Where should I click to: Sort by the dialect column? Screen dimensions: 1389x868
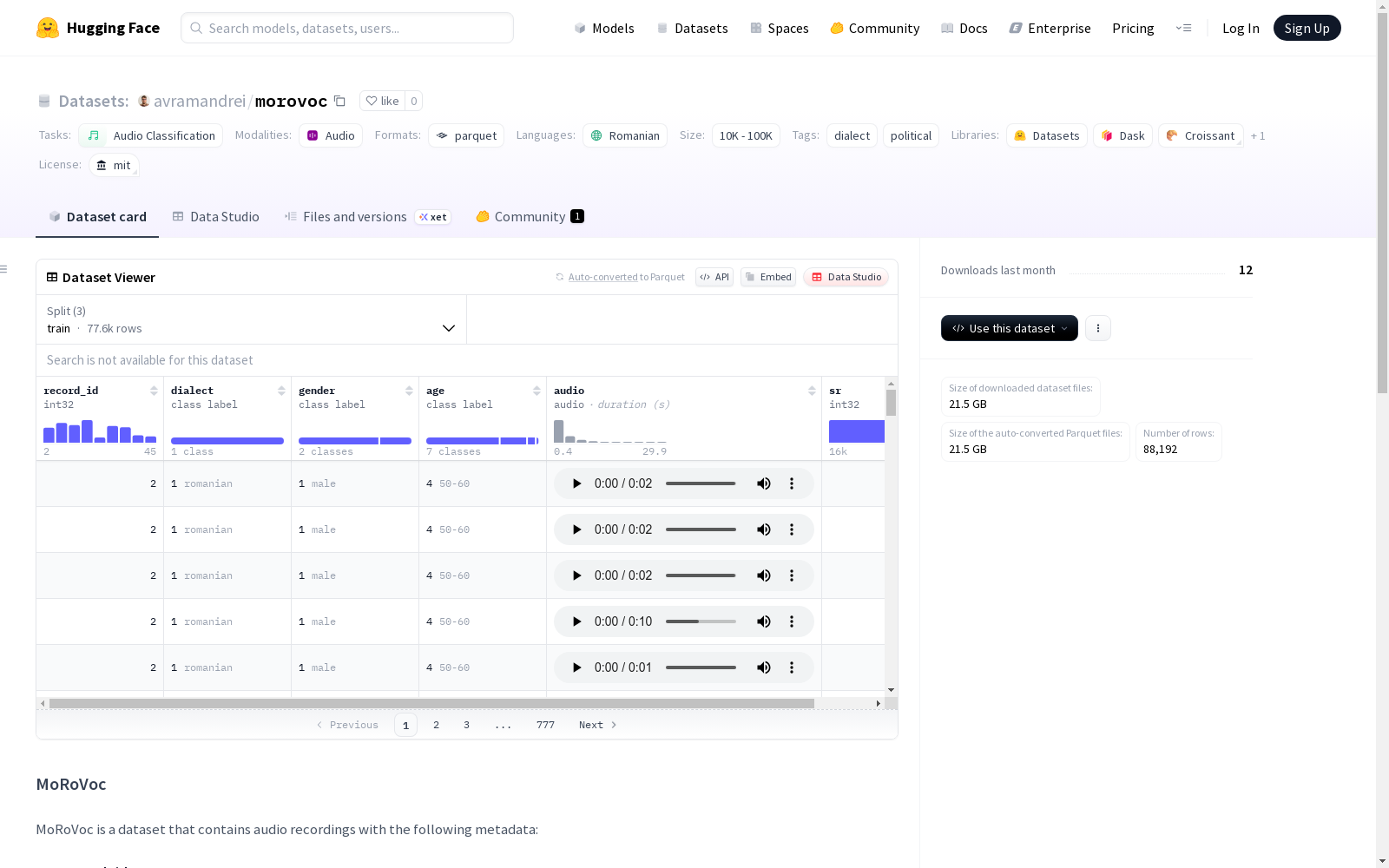click(x=281, y=391)
